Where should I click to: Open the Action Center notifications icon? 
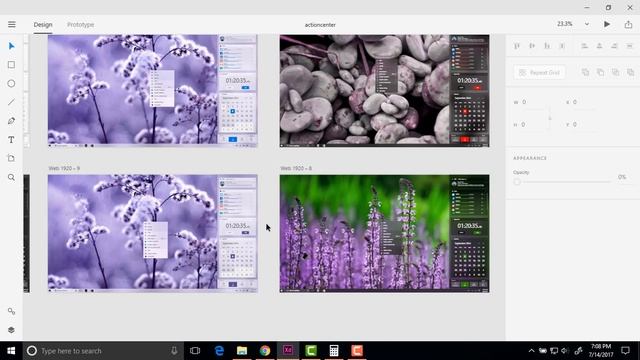(x=625, y=351)
